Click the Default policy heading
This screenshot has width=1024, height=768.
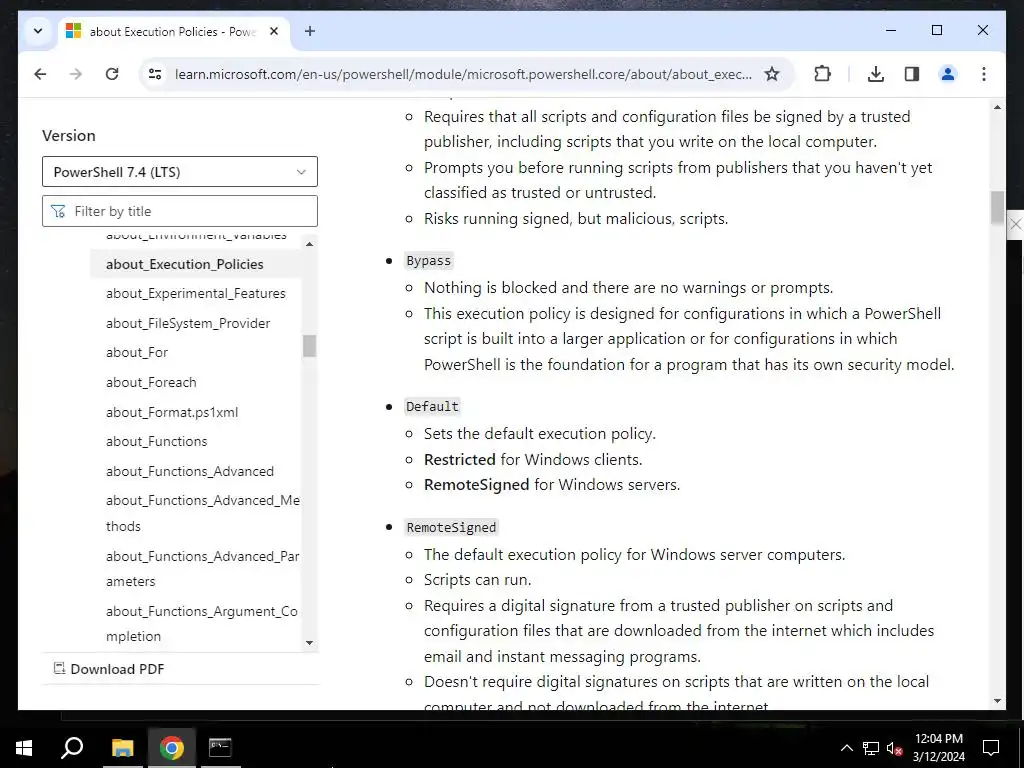click(x=432, y=406)
